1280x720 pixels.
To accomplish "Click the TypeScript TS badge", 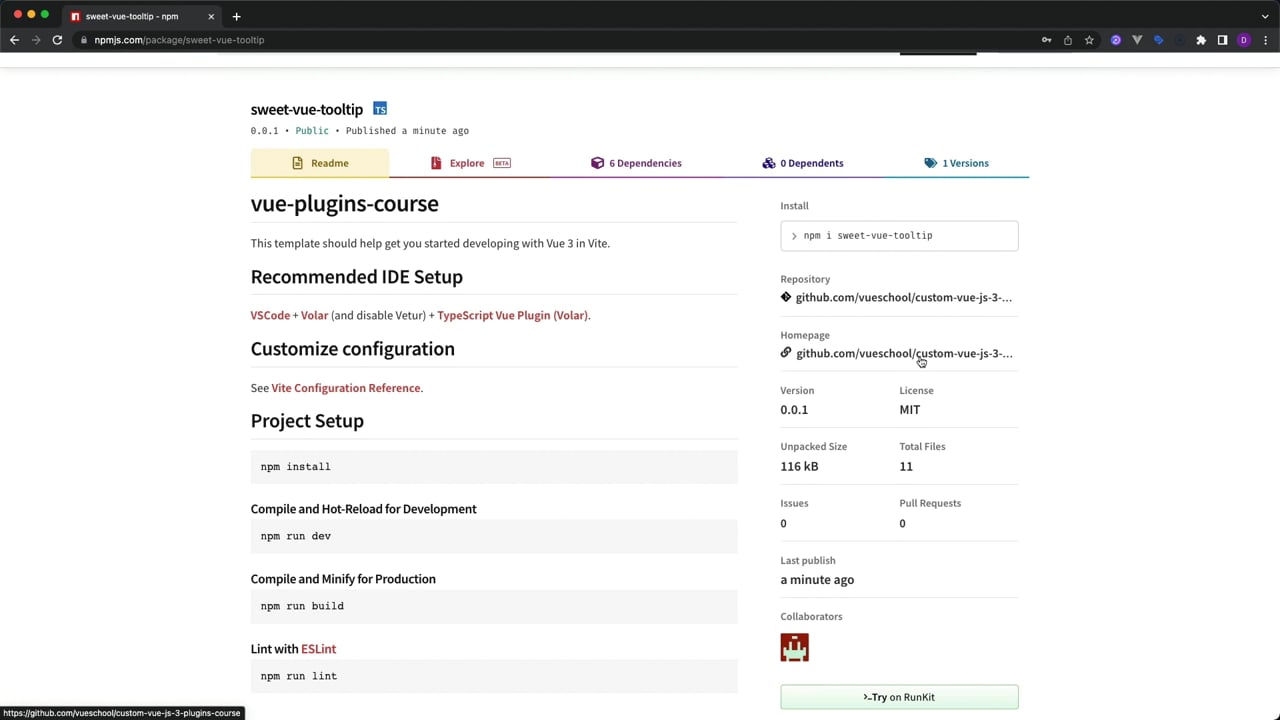I will point(380,108).
